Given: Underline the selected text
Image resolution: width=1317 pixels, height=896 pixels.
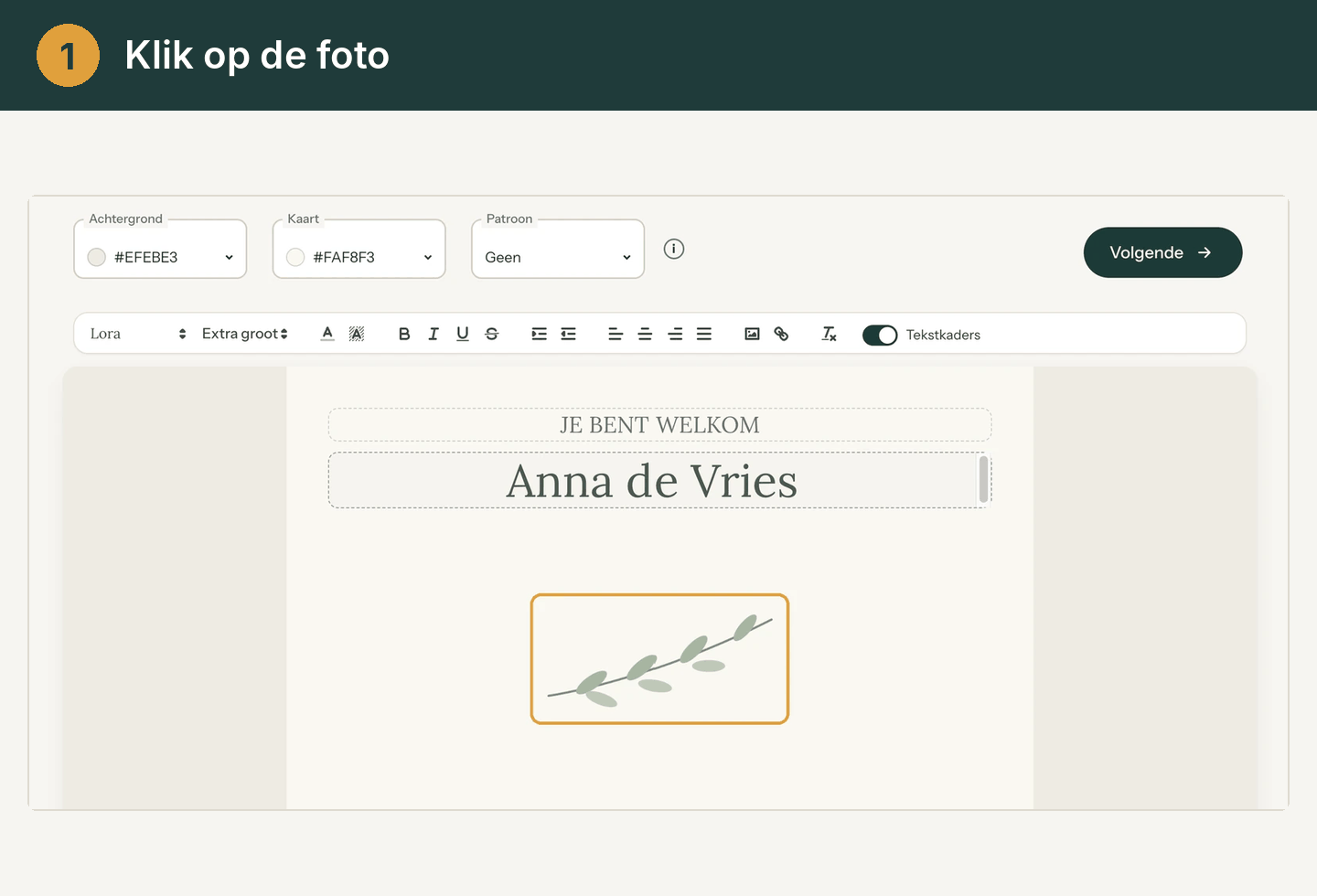Looking at the screenshot, I should pyautogui.click(x=463, y=334).
